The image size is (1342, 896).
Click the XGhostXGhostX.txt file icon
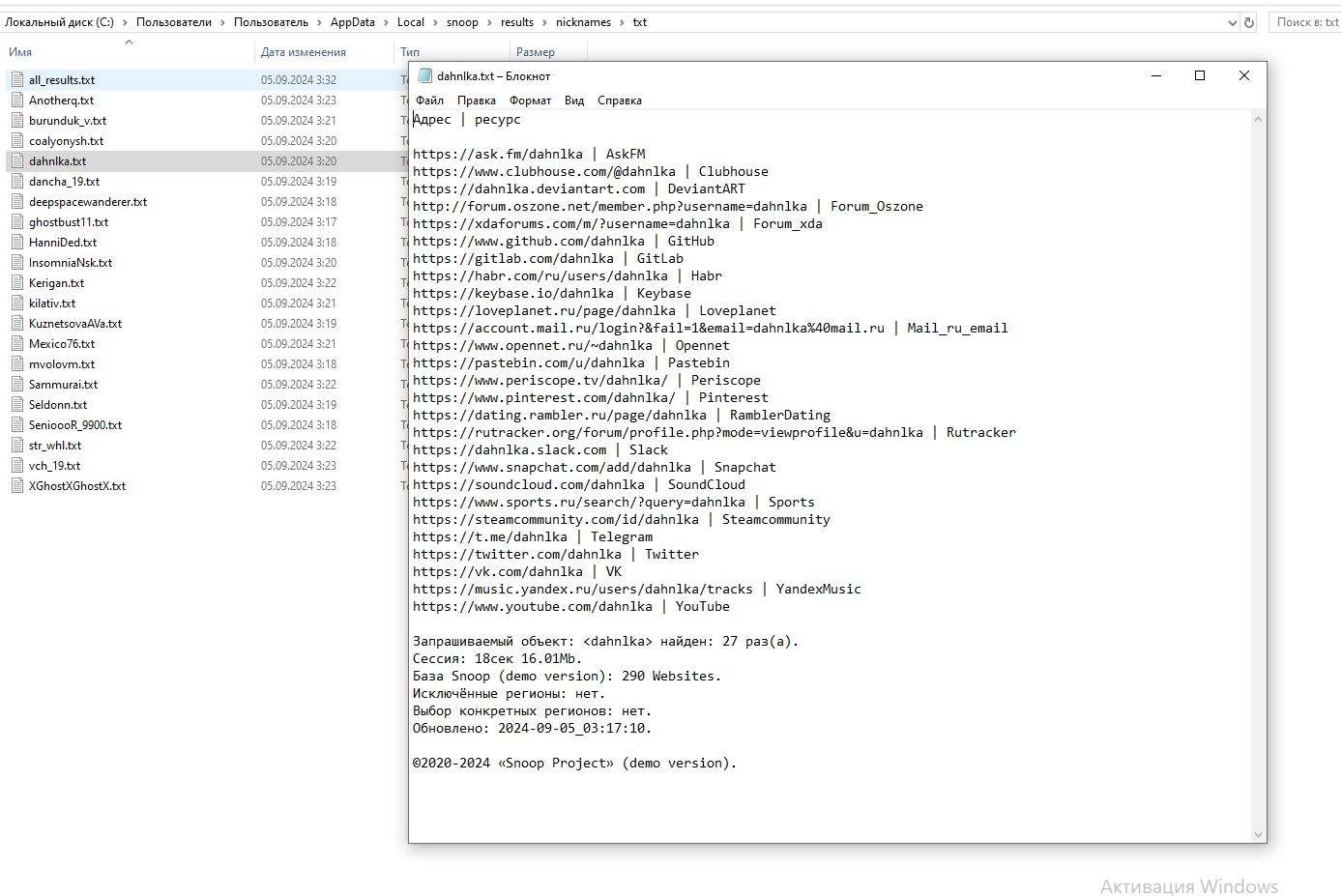coord(17,485)
